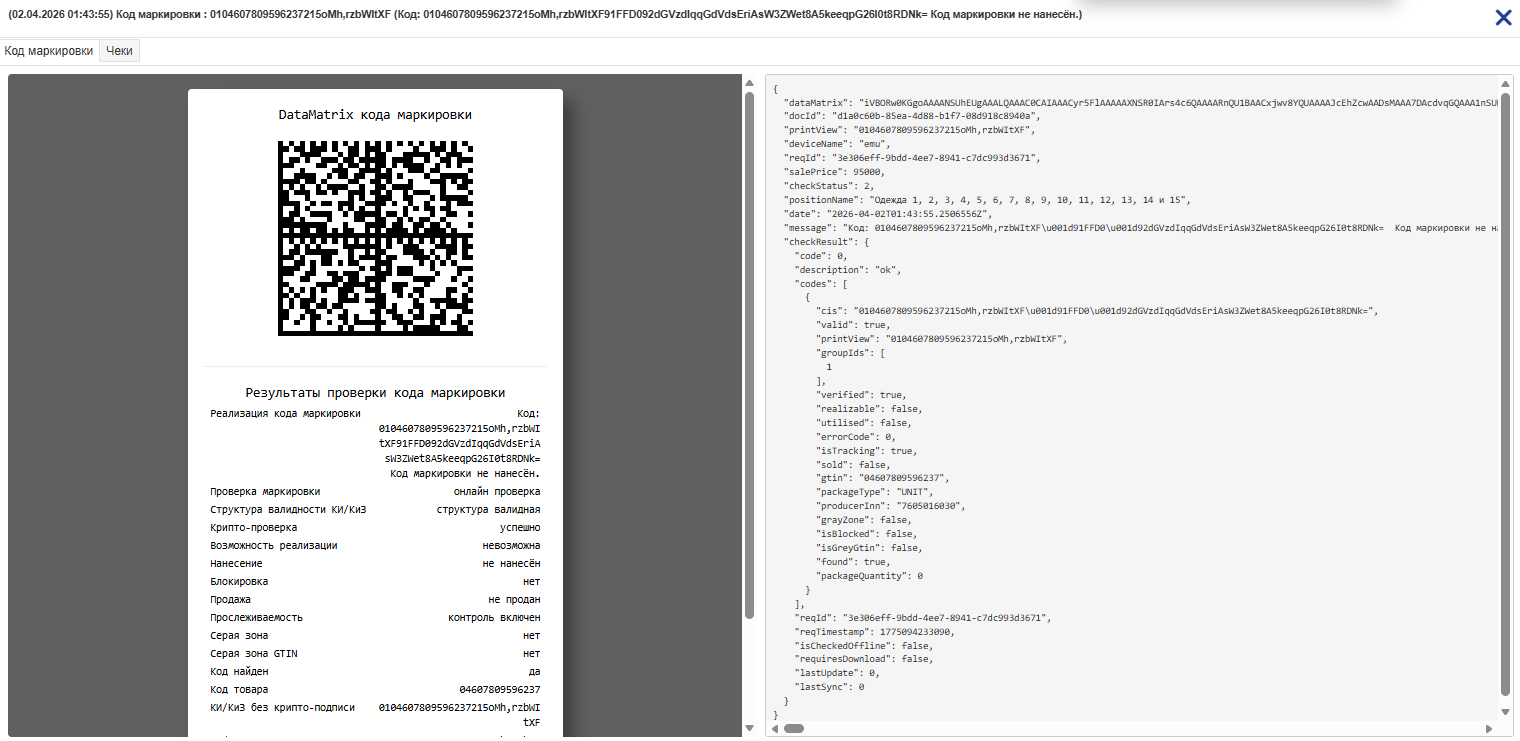The image size is (1520, 741).
Task: Click the DataMatrix barcode image
Action: pos(375,238)
